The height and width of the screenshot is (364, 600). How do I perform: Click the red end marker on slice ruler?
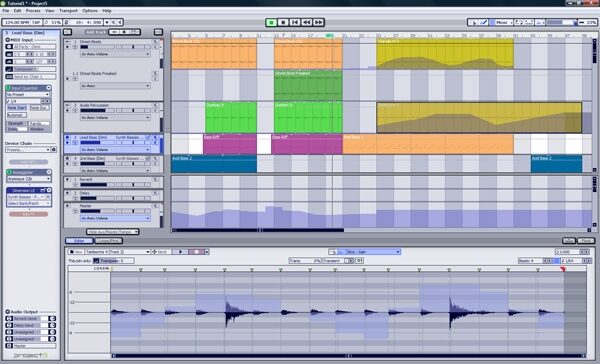coord(563,270)
